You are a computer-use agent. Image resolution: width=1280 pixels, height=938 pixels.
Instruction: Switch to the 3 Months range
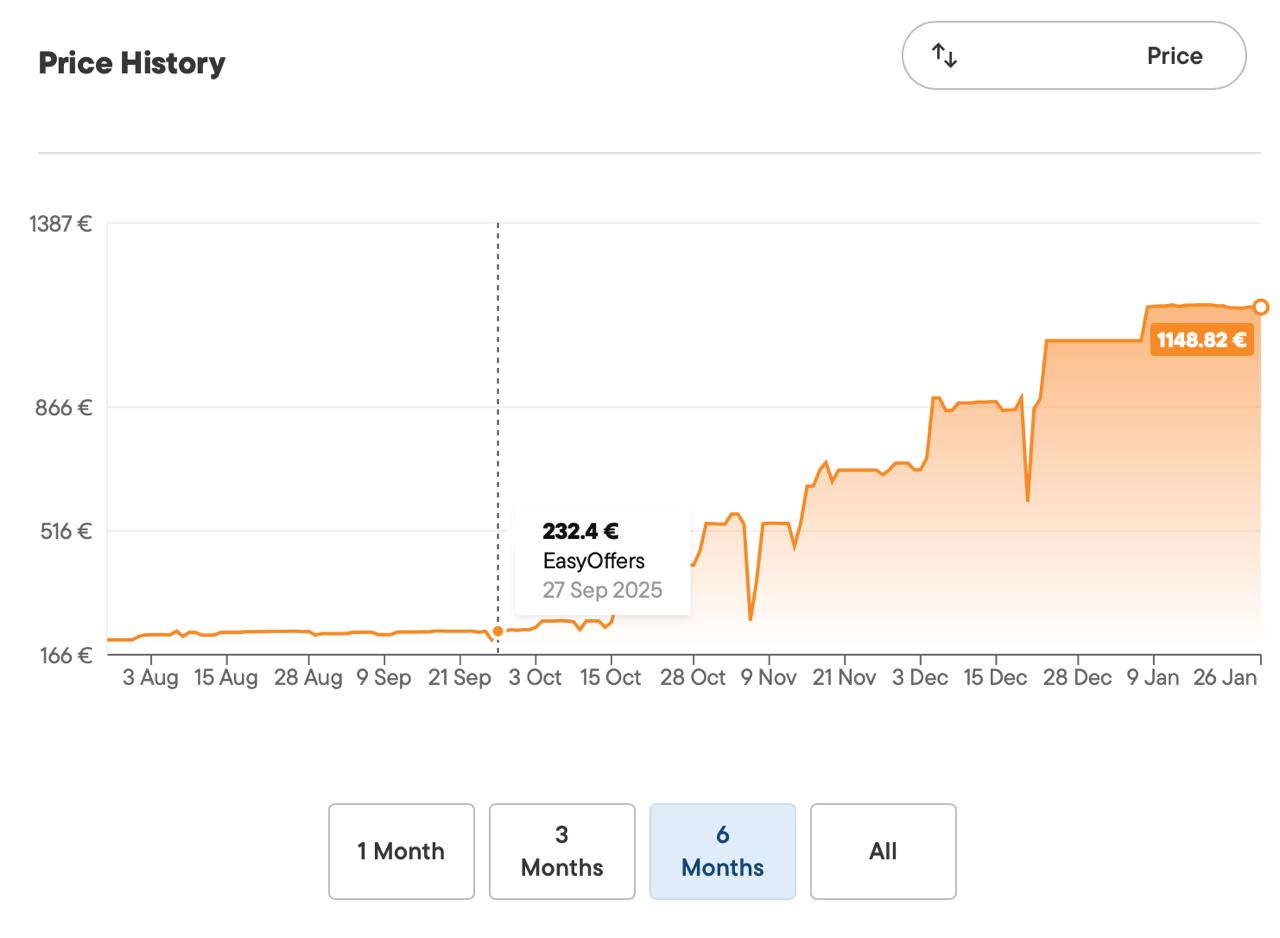pos(561,851)
